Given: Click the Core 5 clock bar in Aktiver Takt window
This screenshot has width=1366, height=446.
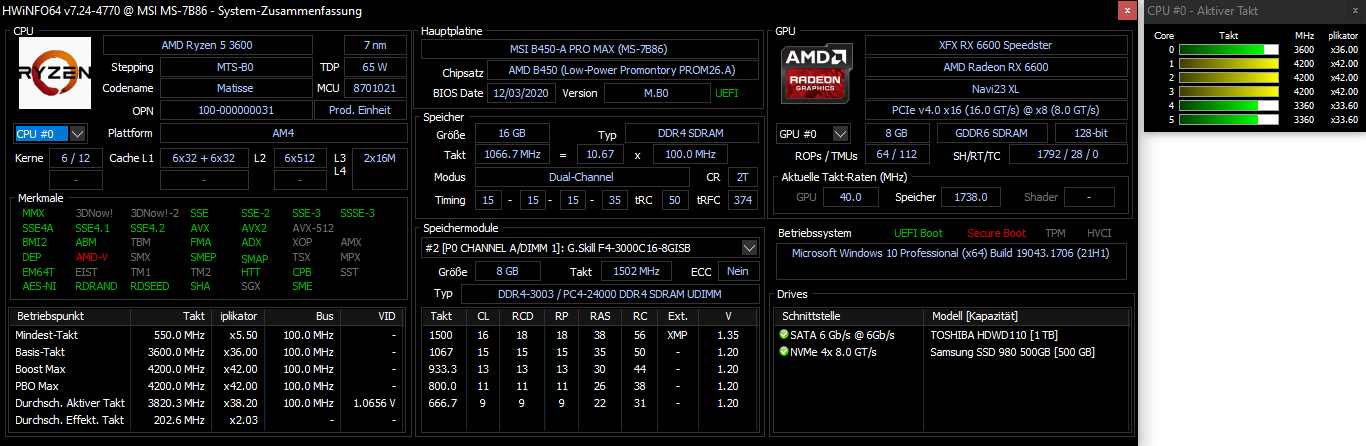Looking at the screenshot, I should pyautogui.click(x=1229, y=119).
